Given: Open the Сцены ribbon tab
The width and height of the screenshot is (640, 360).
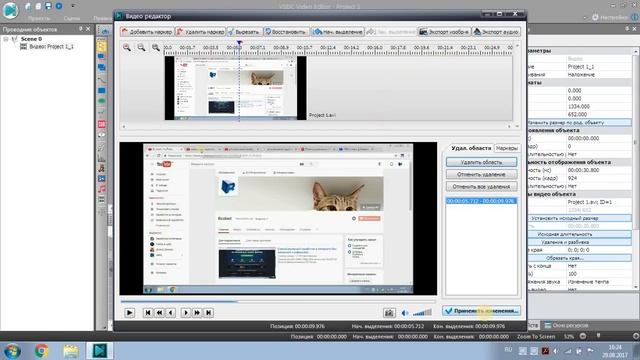Looking at the screenshot, I should [x=72, y=18].
